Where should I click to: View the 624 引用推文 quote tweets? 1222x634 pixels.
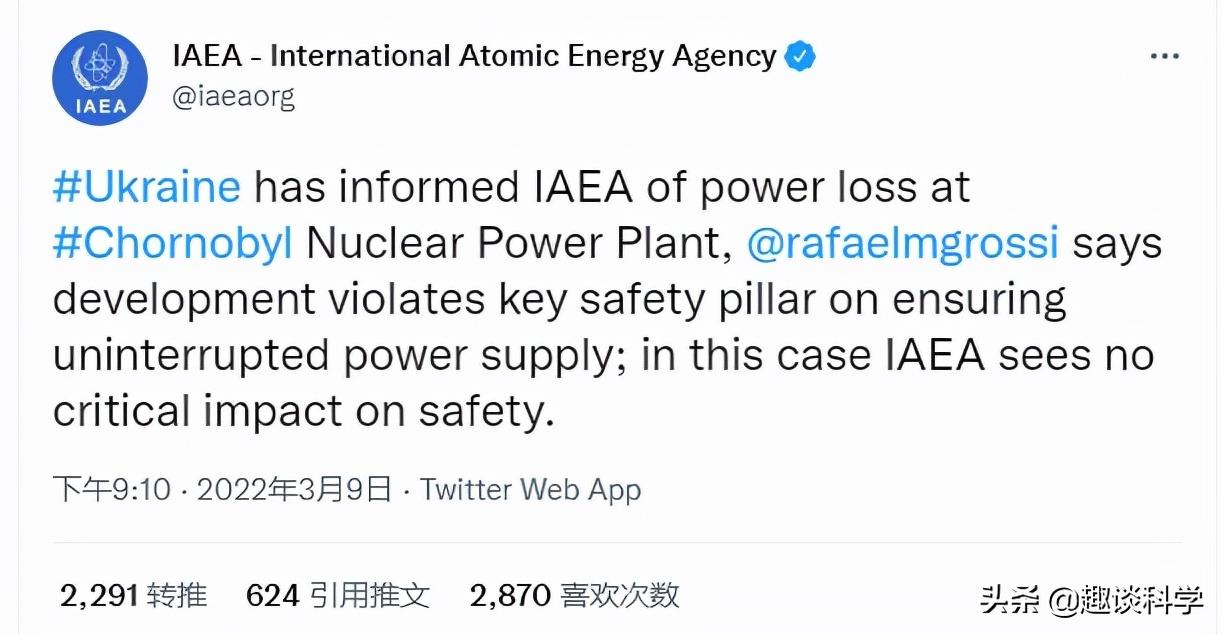tap(338, 596)
